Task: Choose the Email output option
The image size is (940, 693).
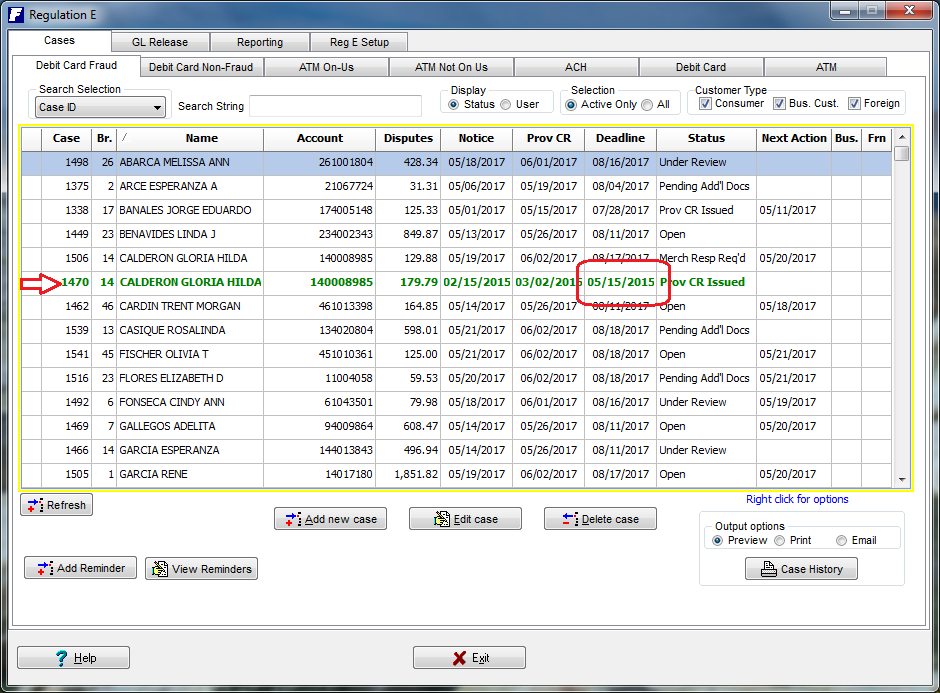Action: coord(840,541)
